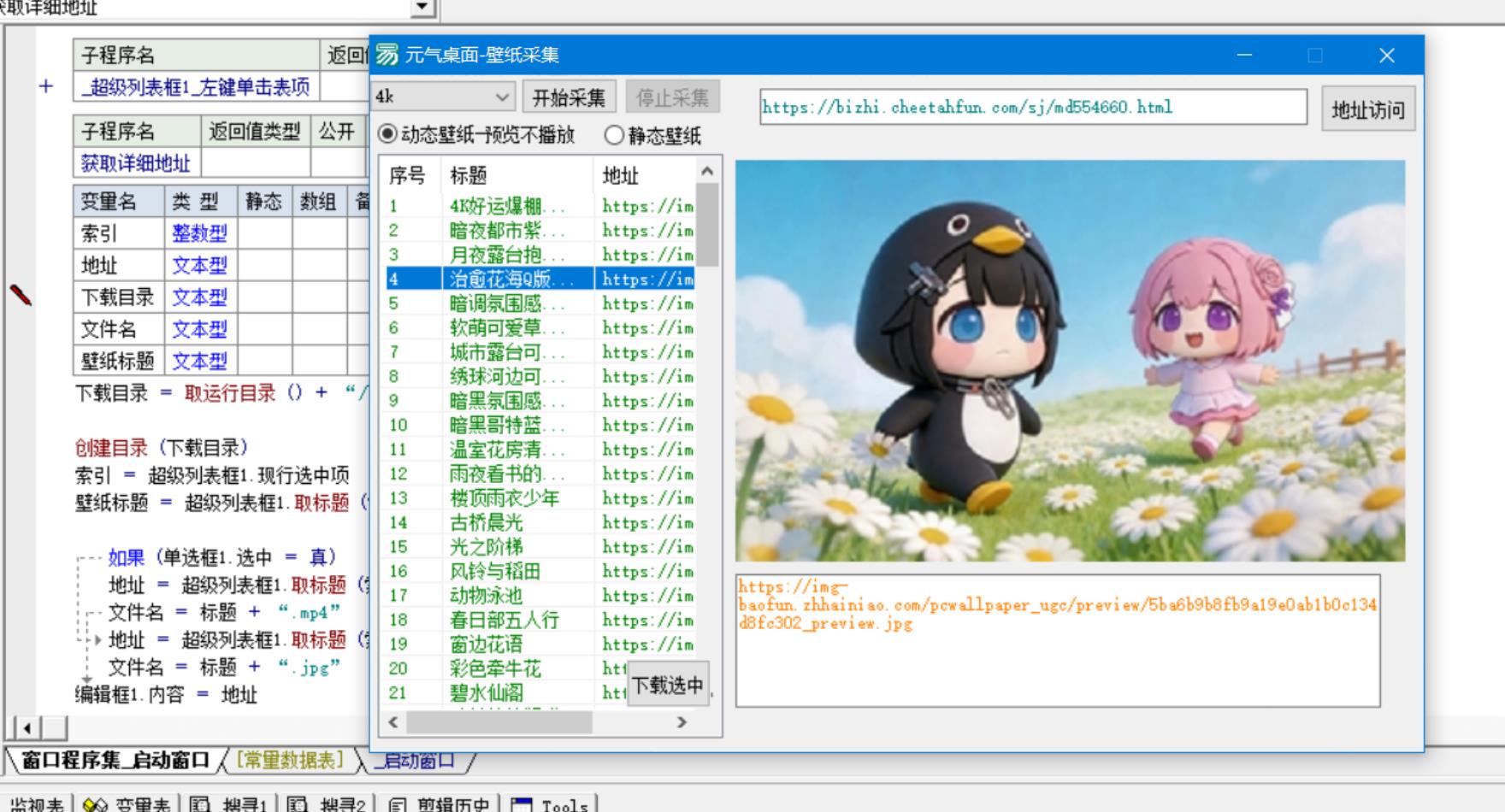
Task: Open the 监视表 bottom panel tab
Action: [x=37, y=804]
